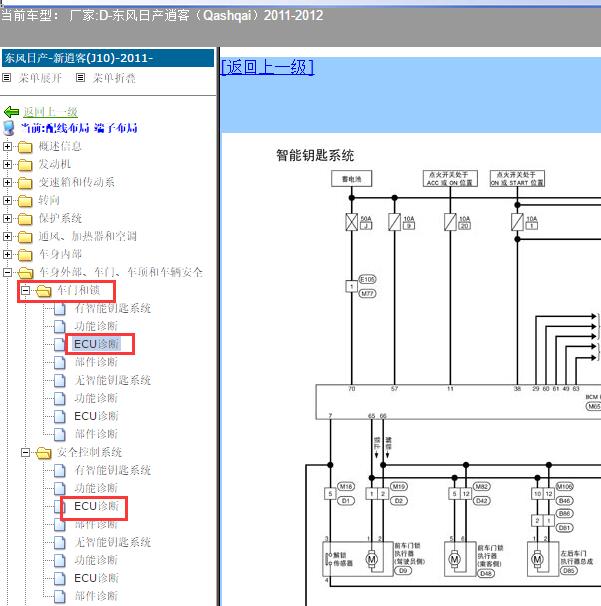Open 功能诊断 right below 有智能钥匙系统 in 车门和锁
601x606 pixels.
tap(96, 326)
